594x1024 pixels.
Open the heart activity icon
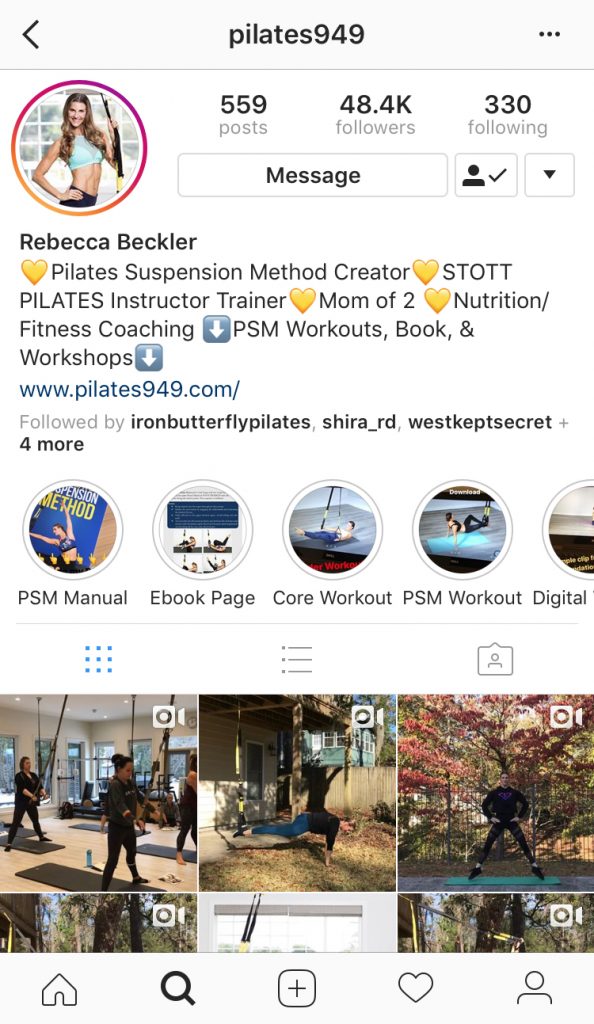pos(416,987)
